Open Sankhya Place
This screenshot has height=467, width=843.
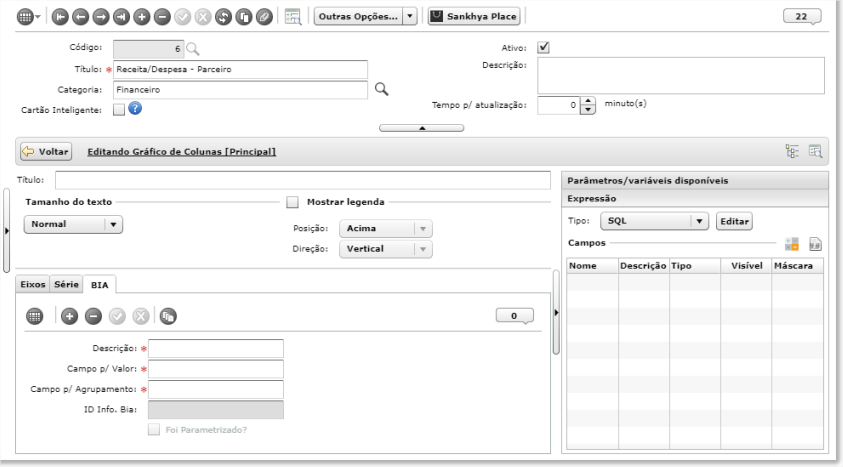coord(474,17)
